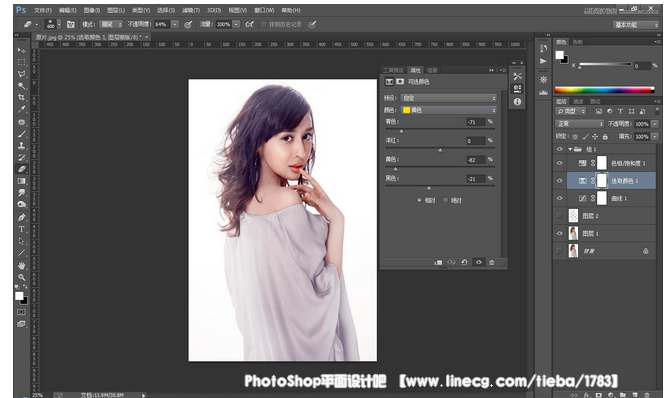This screenshot has width=668, height=398.
Task: Open the 滤镜(T) menu
Action: 190,10
